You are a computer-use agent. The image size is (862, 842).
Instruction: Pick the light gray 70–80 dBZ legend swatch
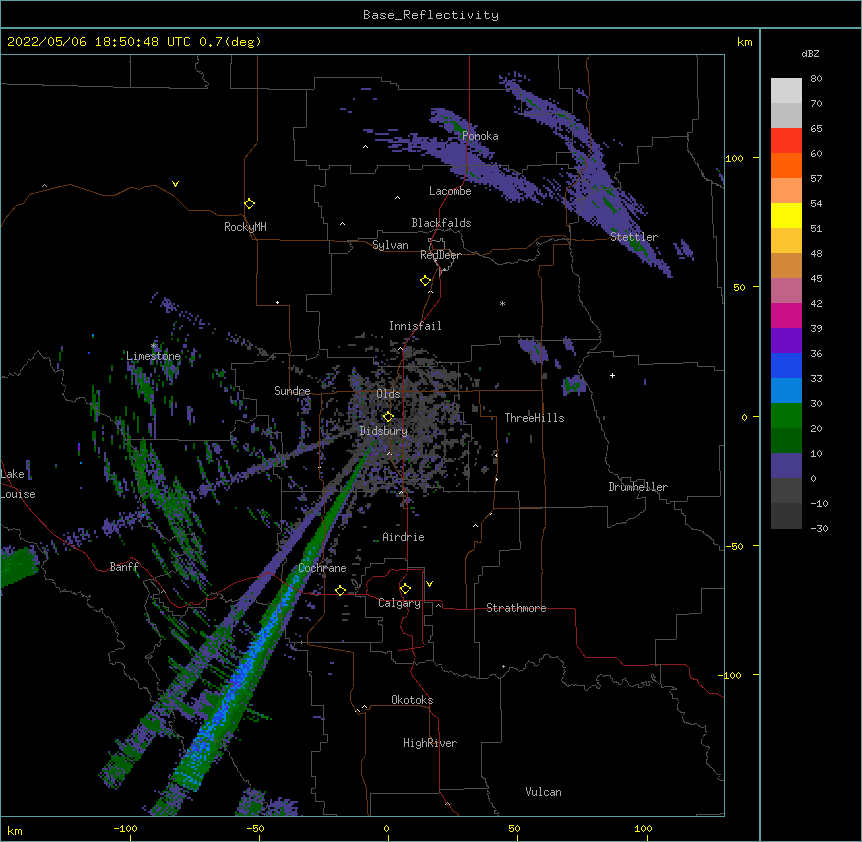coord(786,91)
